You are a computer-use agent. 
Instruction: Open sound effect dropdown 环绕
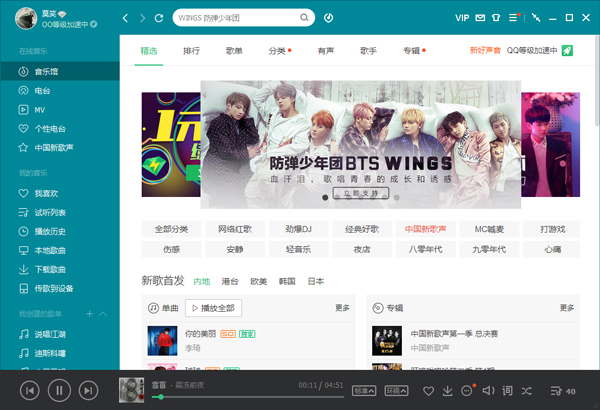396,391
